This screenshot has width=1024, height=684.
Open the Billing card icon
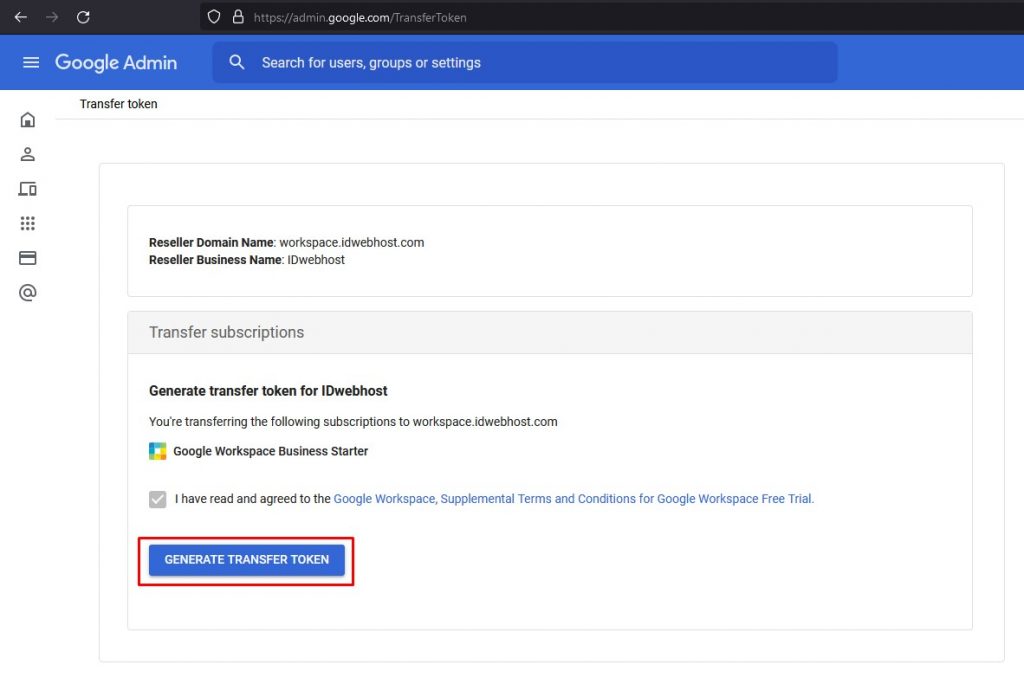click(27, 257)
